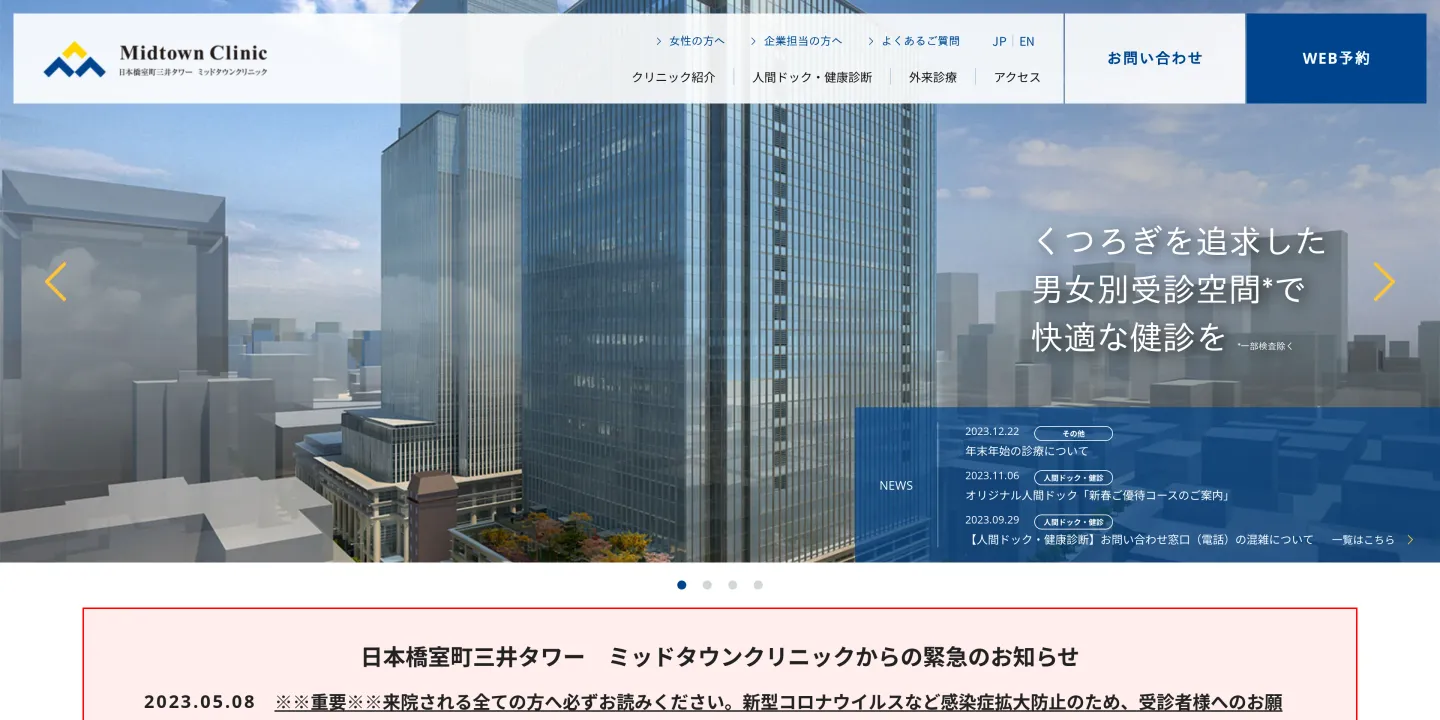Advance the carousel with right arrow

pos(1384,282)
